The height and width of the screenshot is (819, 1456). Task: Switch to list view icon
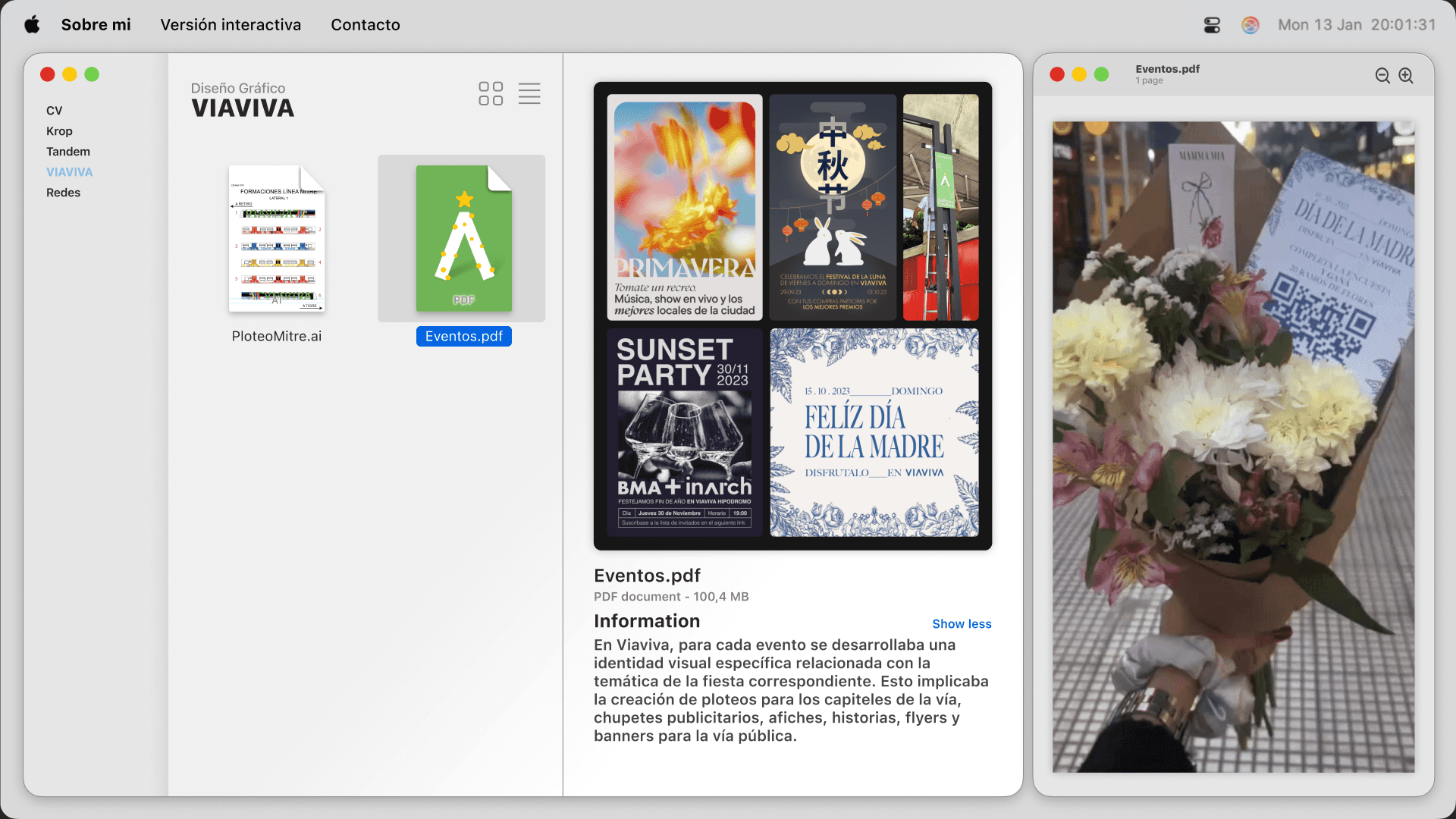(x=529, y=93)
